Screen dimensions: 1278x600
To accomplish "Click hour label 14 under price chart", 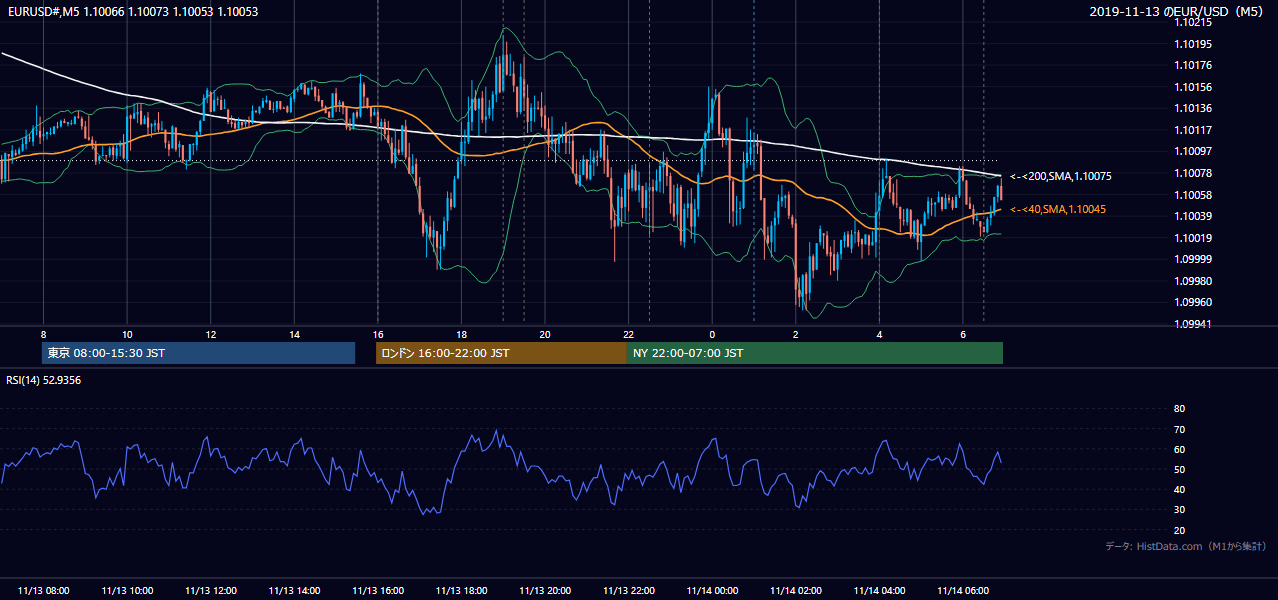I will 294,334.
